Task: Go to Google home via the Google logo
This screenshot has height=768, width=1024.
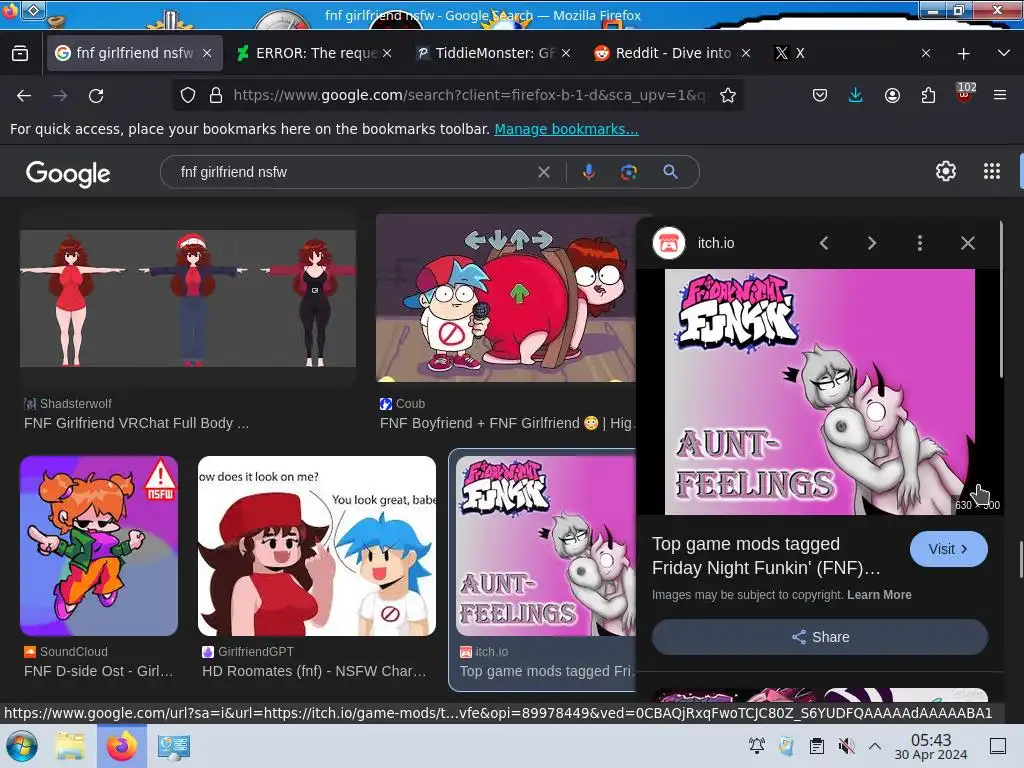Action: [68, 174]
